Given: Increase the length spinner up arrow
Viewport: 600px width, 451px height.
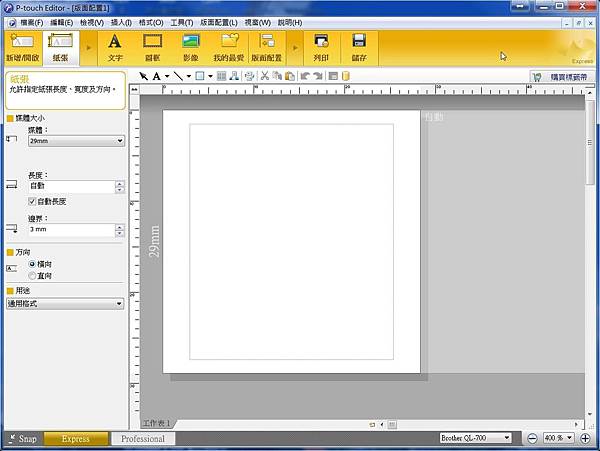Looking at the screenshot, I should [120, 184].
